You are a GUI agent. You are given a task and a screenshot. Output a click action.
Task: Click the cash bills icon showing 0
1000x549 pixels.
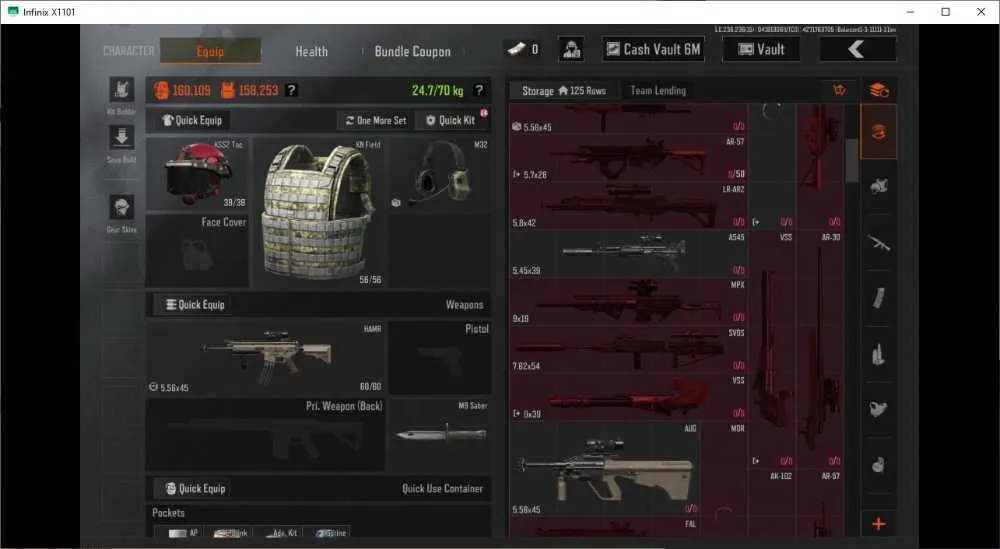(x=516, y=49)
